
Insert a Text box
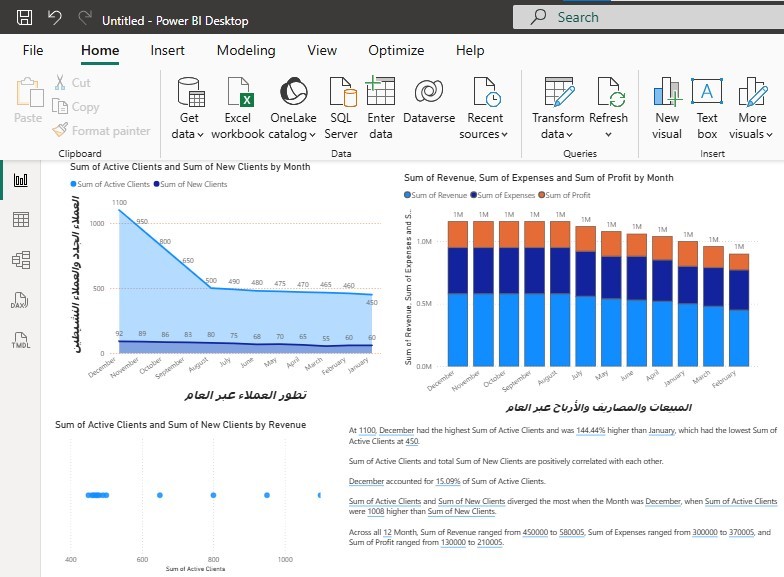click(x=707, y=109)
